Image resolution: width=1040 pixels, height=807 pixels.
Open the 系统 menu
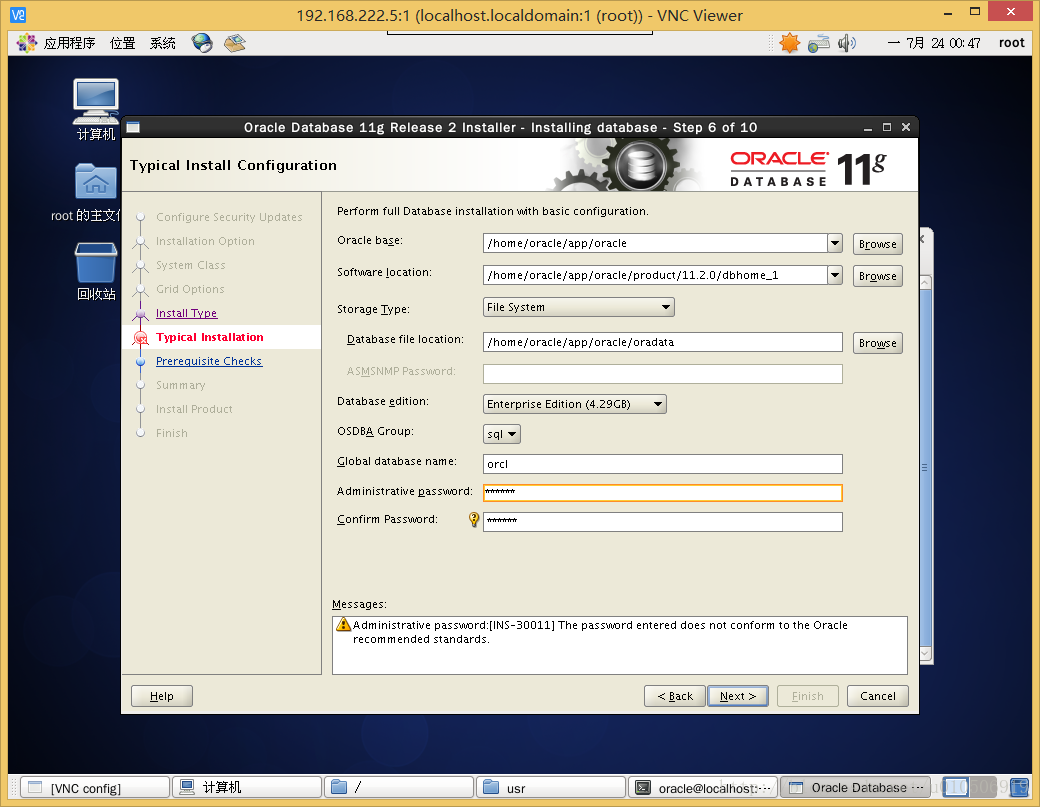pos(162,43)
